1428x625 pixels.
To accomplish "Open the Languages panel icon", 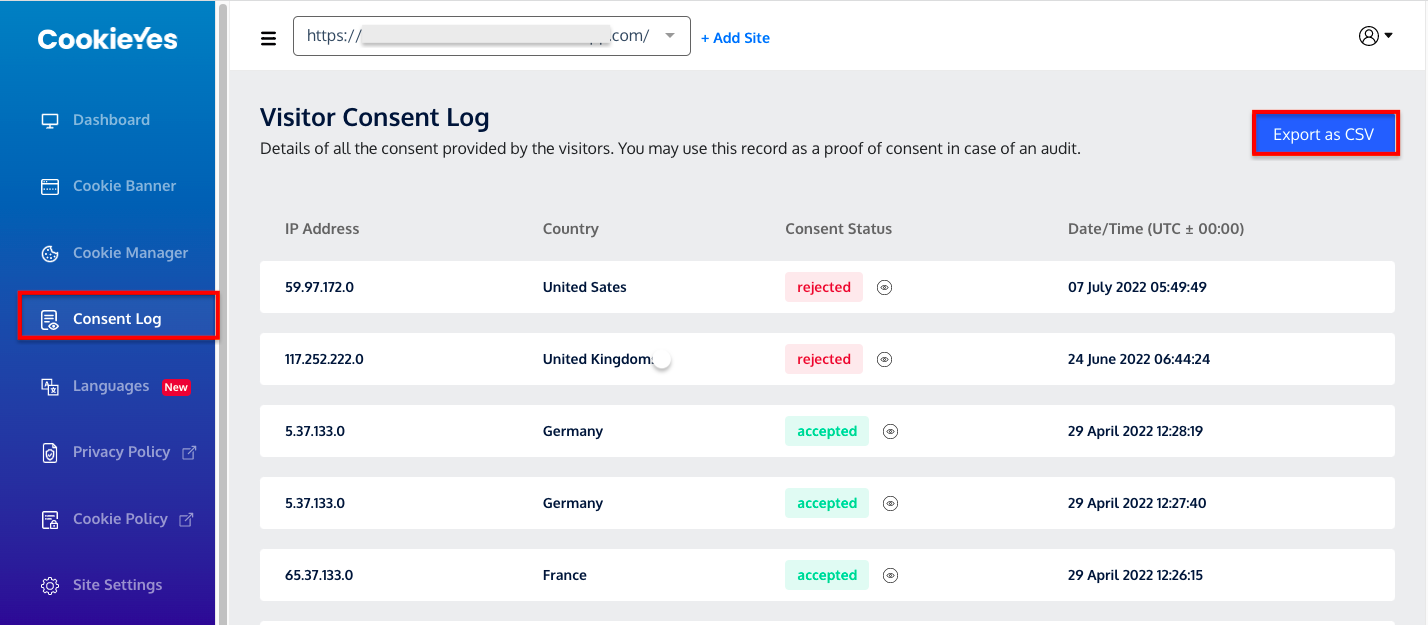I will pyautogui.click(x=50, y=386).
